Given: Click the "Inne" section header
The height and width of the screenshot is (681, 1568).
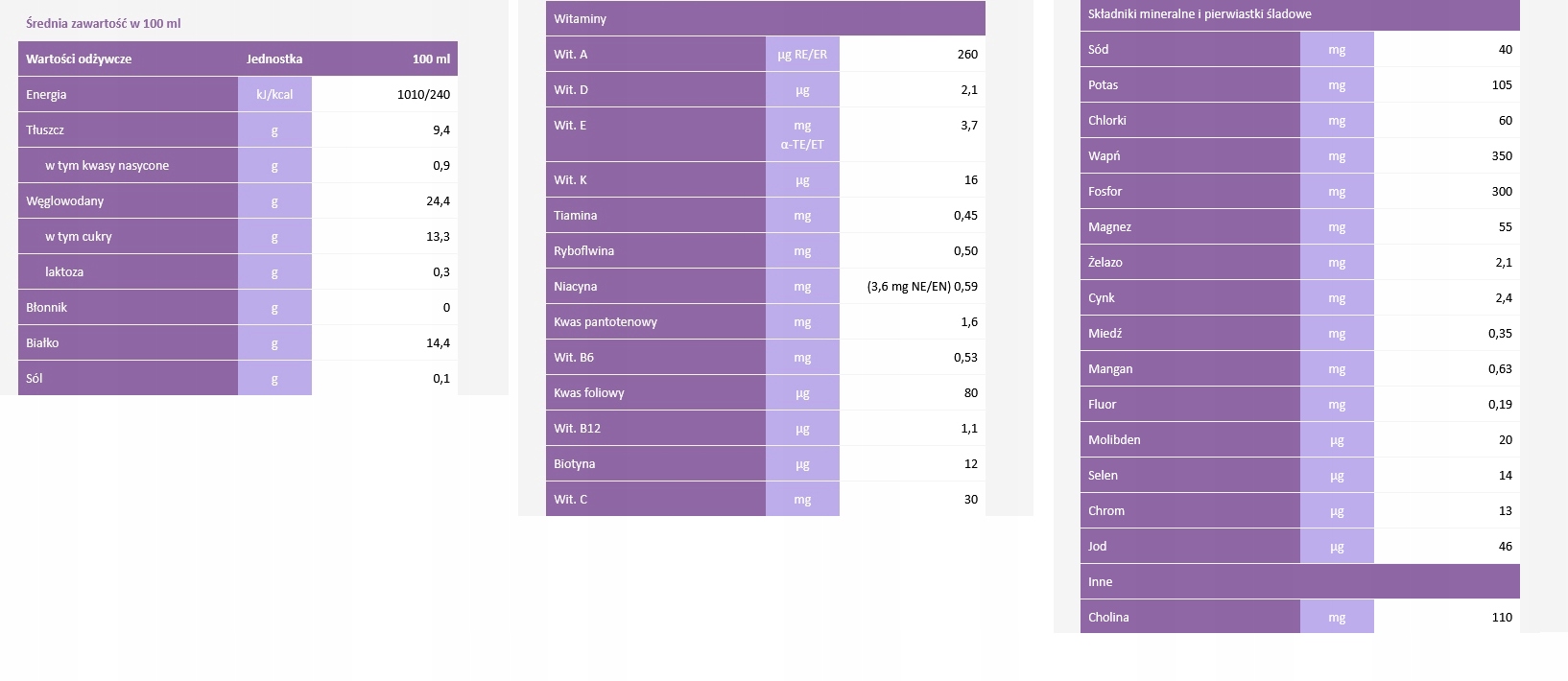Looking at the screenshot, I should [x=1101, y=581].
